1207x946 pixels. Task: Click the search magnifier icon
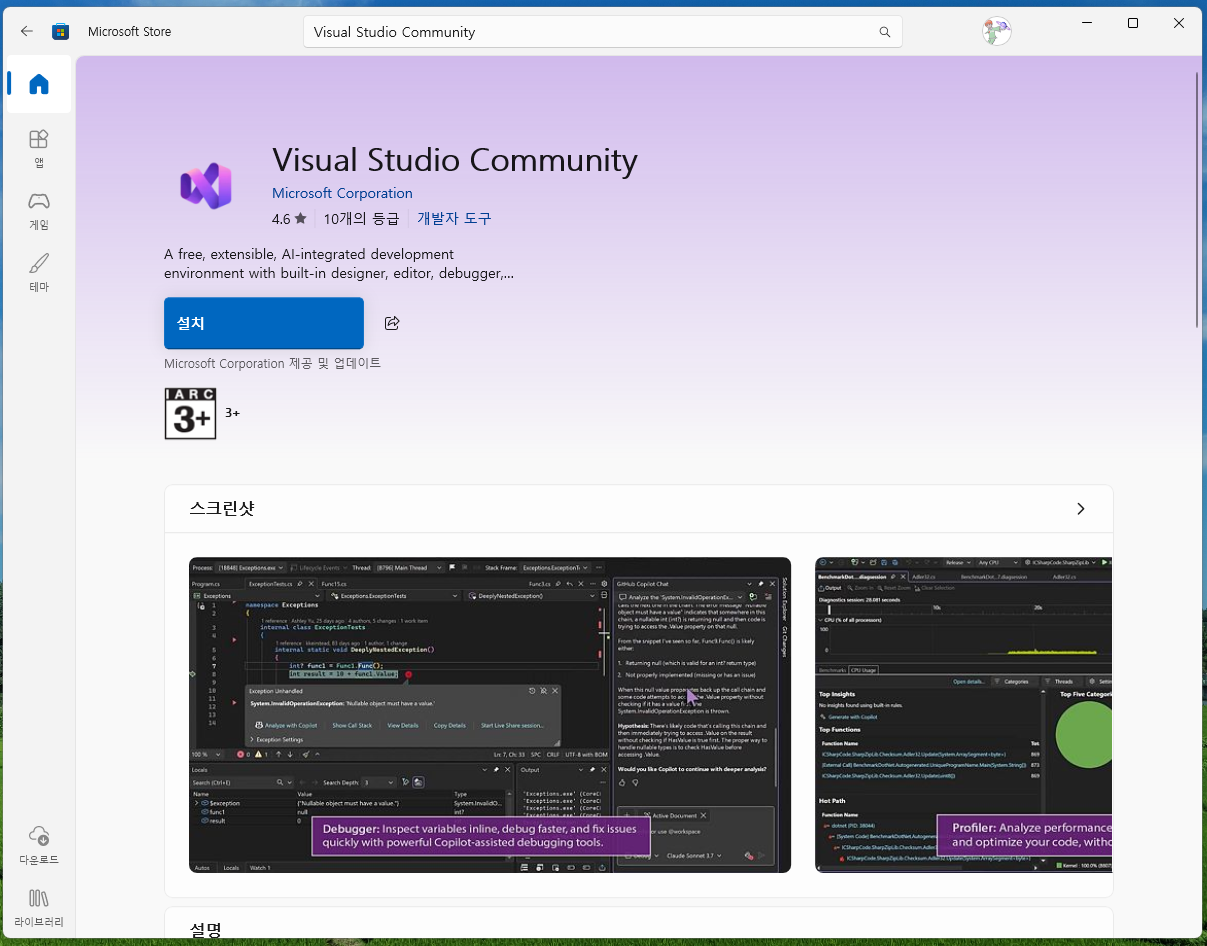884,32
